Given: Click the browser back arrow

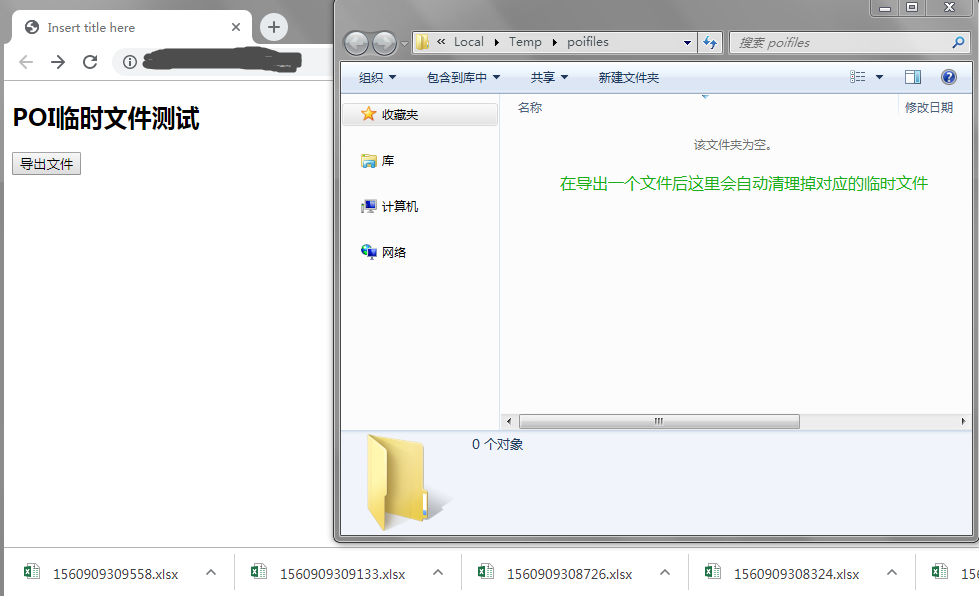Looking at the screenshot, I should [x=25, y=62].
